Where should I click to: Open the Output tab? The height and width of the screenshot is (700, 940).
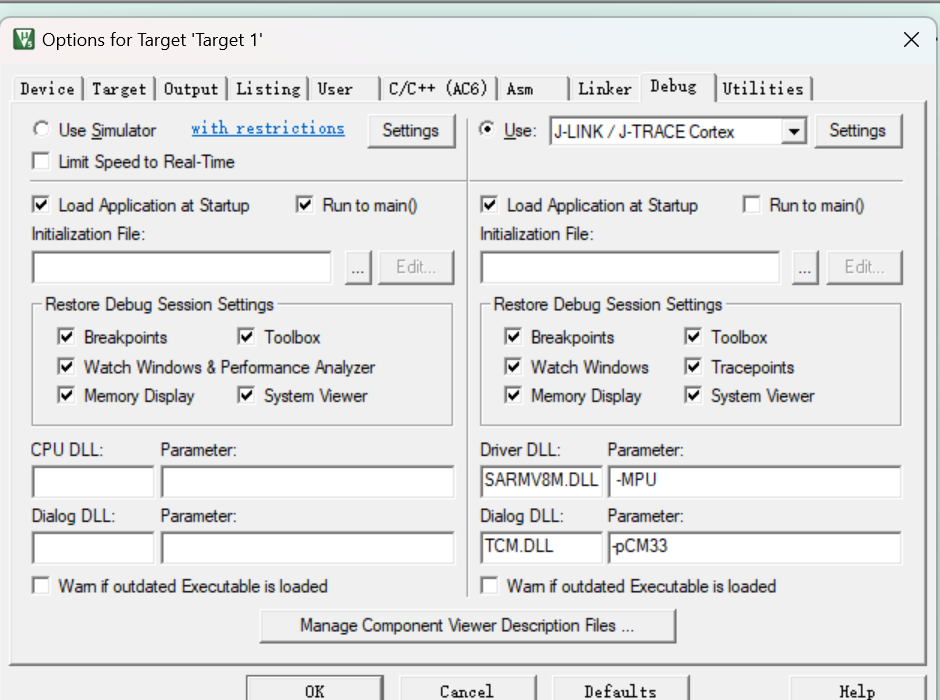pos(191,89)
